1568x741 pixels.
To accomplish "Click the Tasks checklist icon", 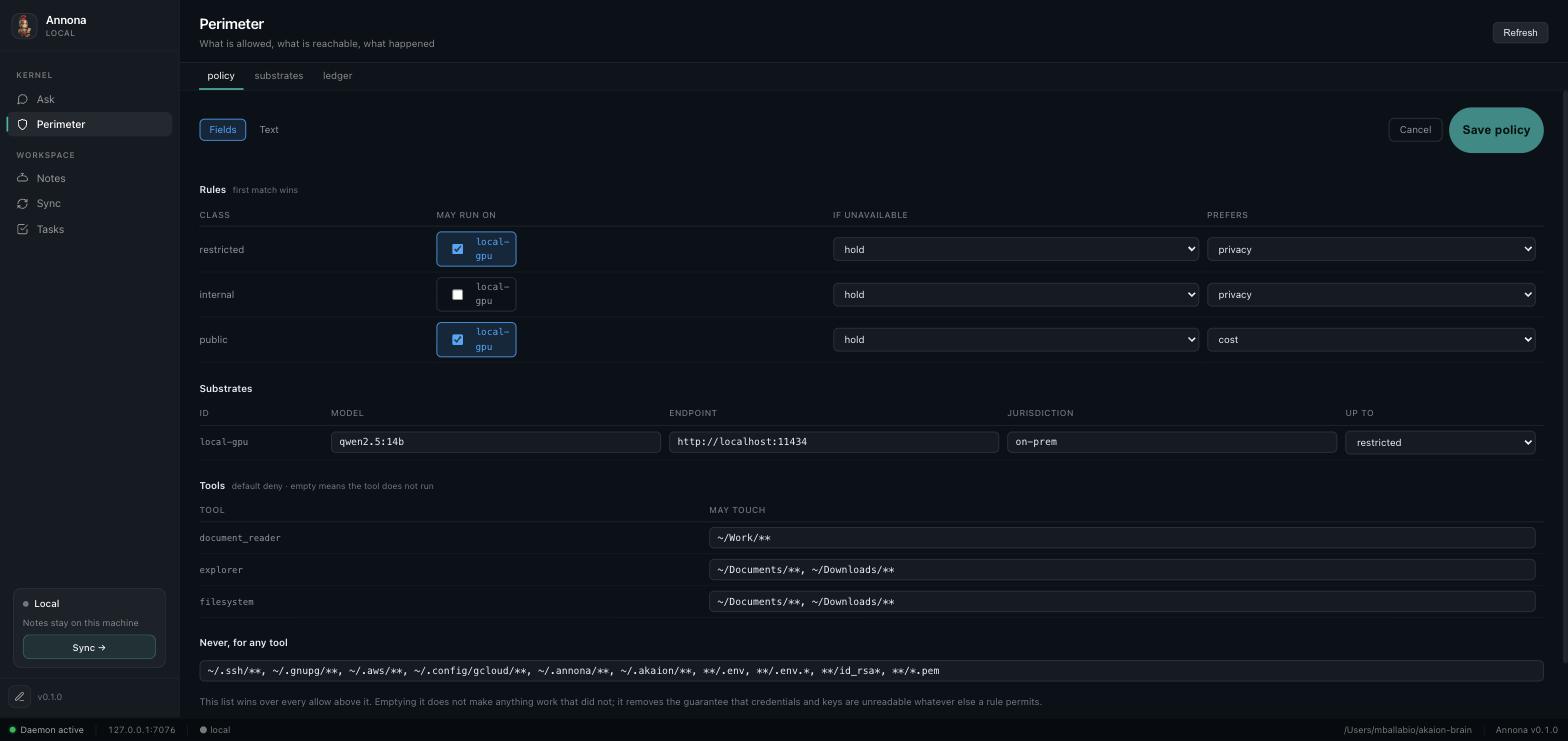I will tap(22, 229).
